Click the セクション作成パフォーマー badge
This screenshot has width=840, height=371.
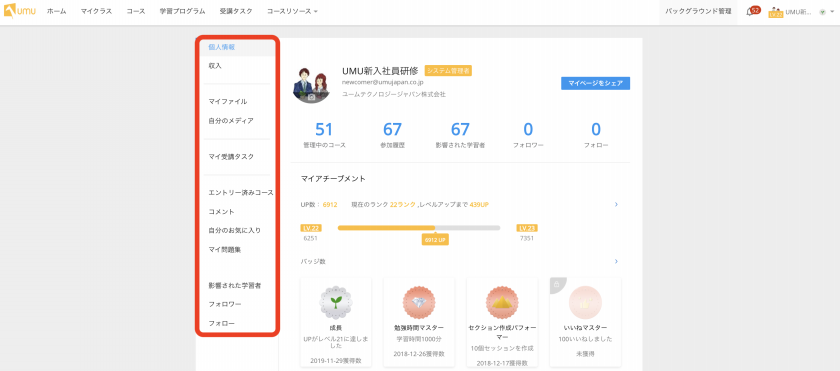502,302
